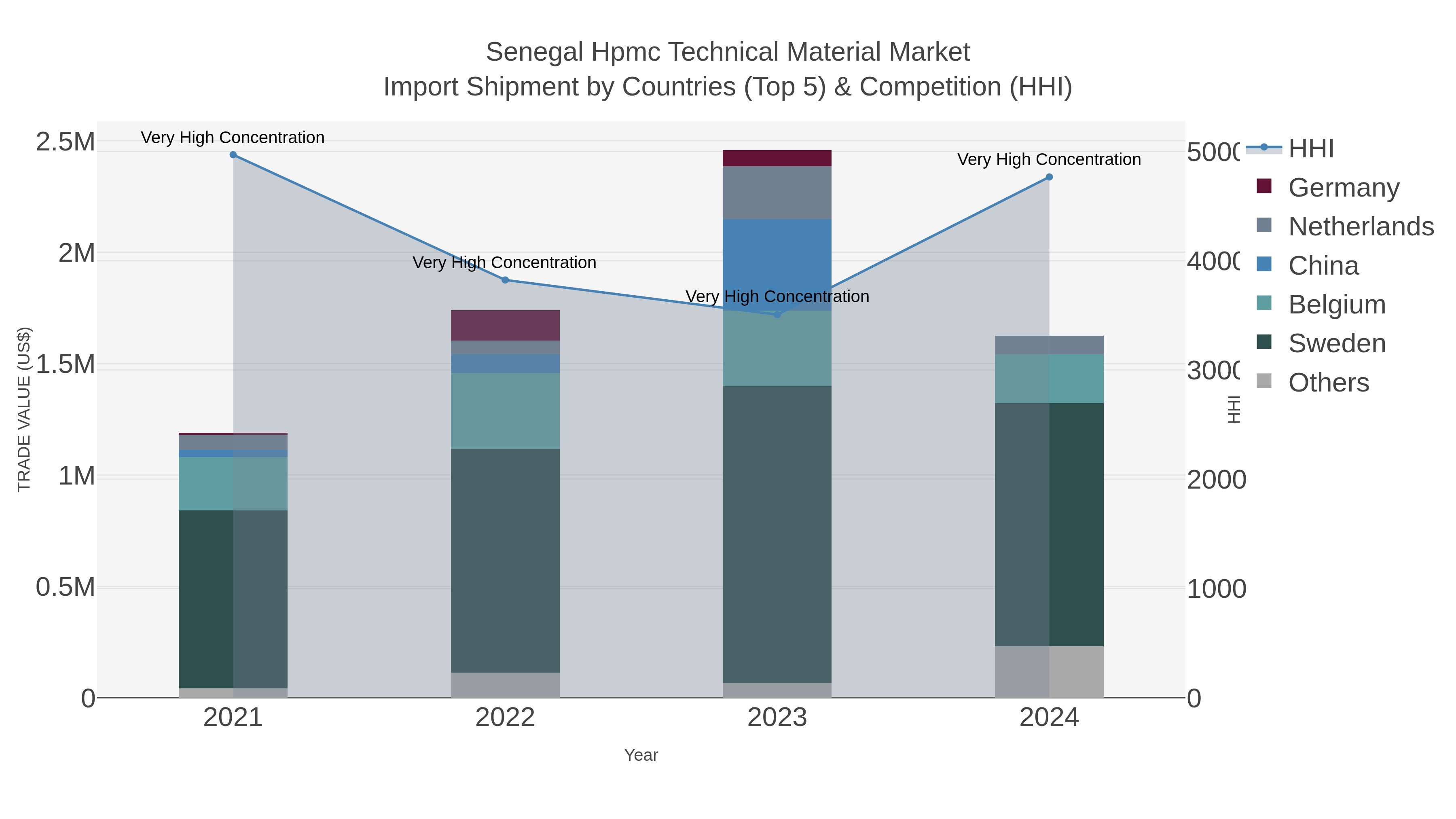Click the 2021 HHI data point
Screen dimensions: 1456x819
[x=233, y=155]
